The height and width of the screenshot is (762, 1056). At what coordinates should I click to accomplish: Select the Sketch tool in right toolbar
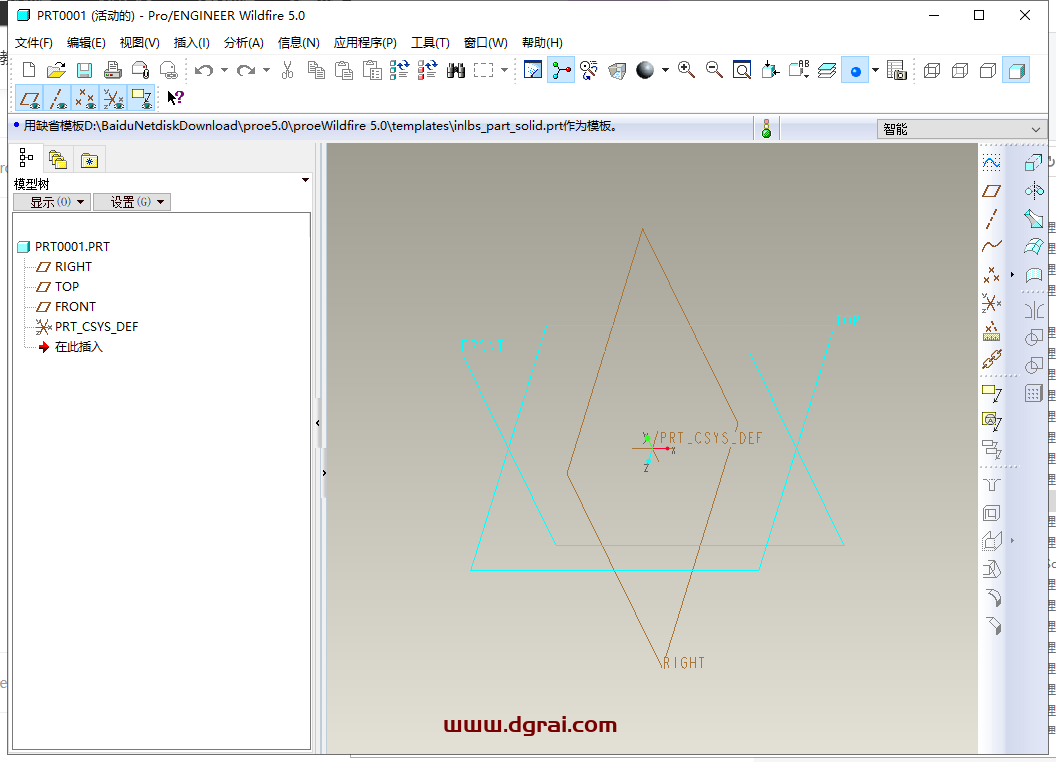pos(991,162)
